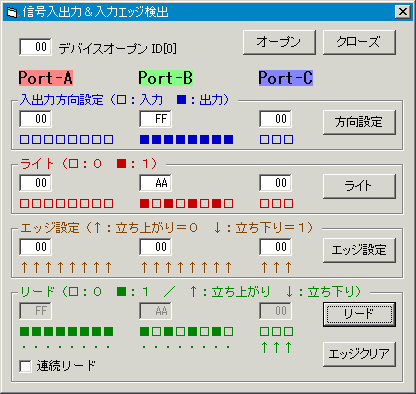Viewport: 416px width, 394px height.
Task: Open the title bar window icon menu
Action: (12, 13)
